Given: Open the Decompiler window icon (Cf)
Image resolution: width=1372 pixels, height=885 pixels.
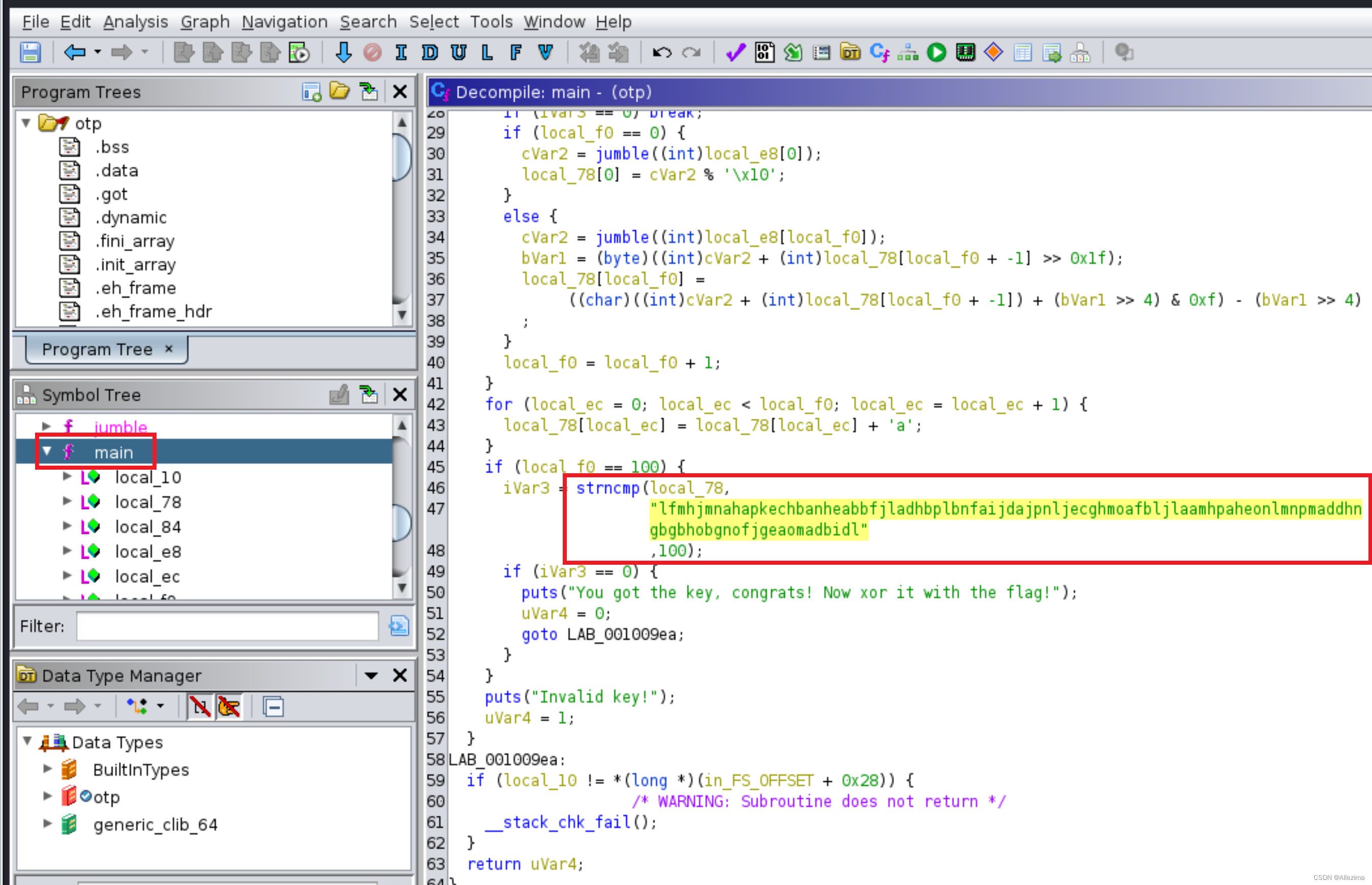Looking at the screenshot, I should point(879,53).
